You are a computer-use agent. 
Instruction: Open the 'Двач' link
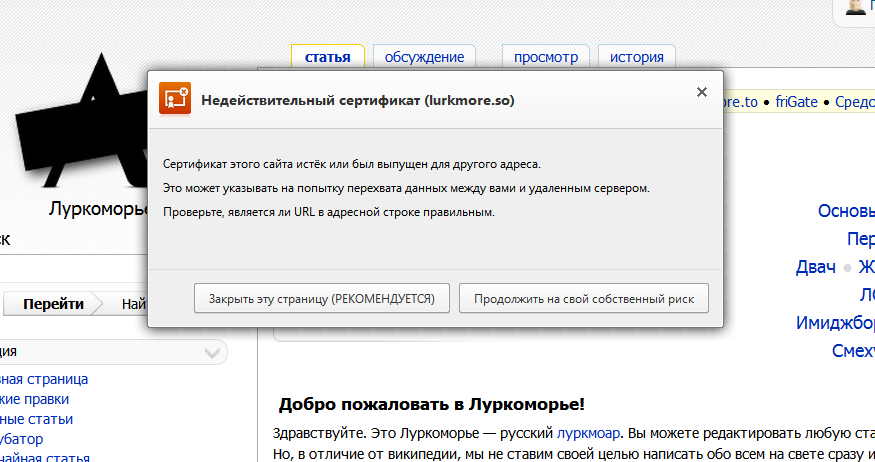coord(815,267)
